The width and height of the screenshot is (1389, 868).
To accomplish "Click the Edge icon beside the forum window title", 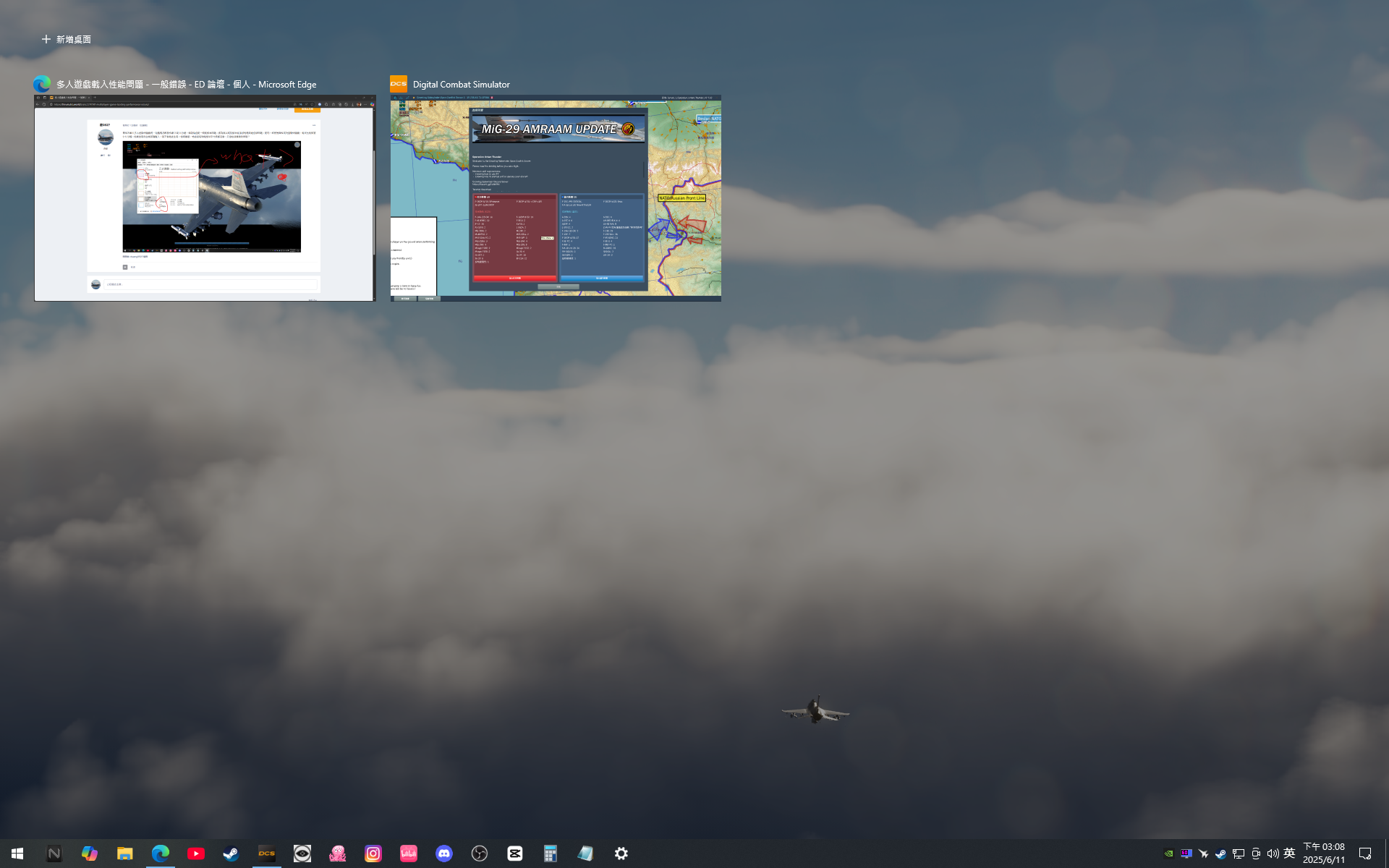I will coord(42,84).
